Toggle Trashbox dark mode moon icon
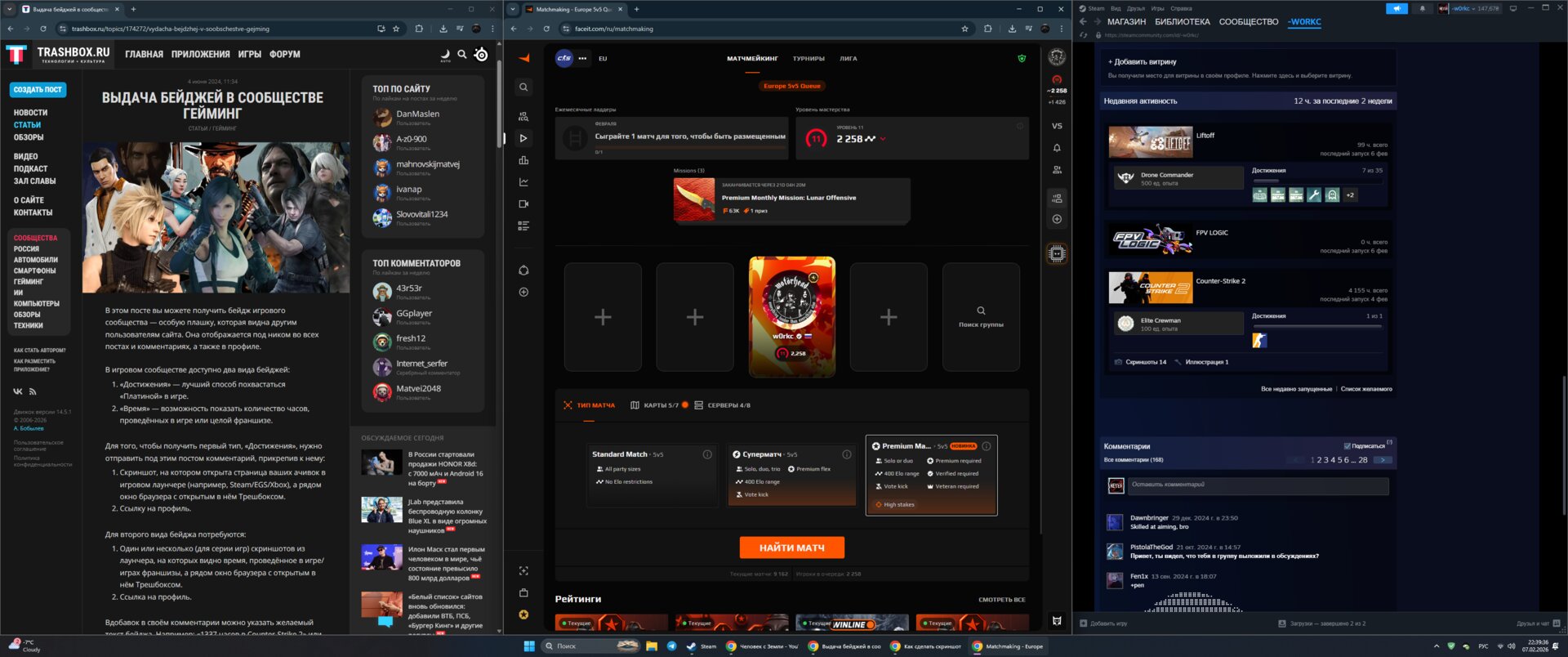This screenshot has width=1568, height=657. tap(445, 54)
